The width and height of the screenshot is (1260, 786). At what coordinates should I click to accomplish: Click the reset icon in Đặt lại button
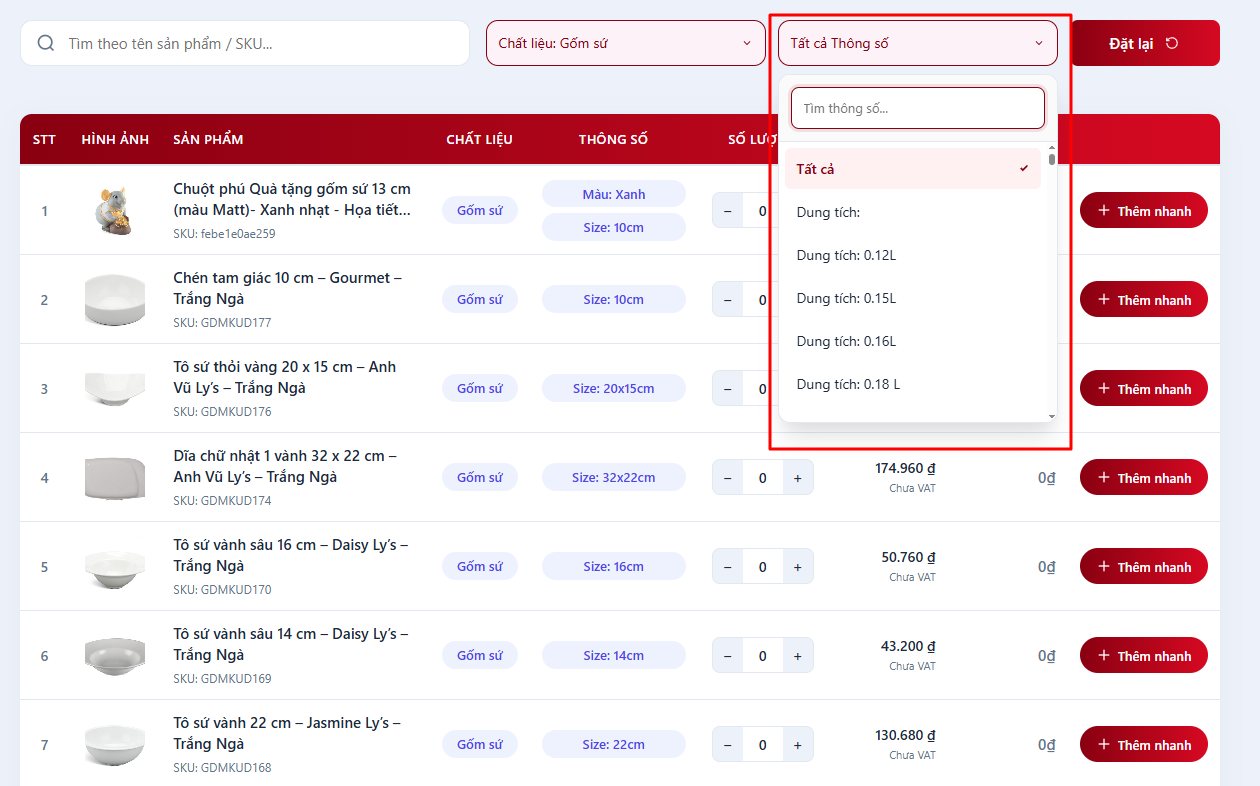tap(1172, 43)
